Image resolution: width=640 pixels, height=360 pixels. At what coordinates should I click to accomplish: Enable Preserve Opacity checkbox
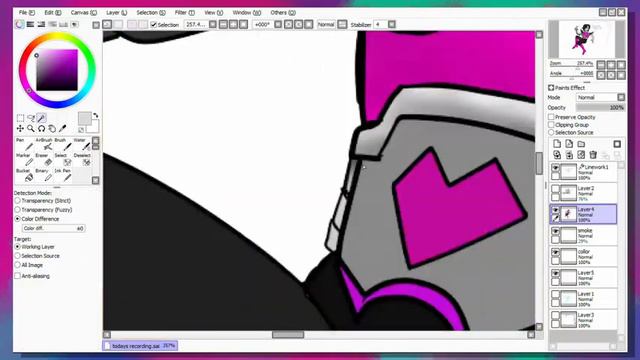pos(551,117)
